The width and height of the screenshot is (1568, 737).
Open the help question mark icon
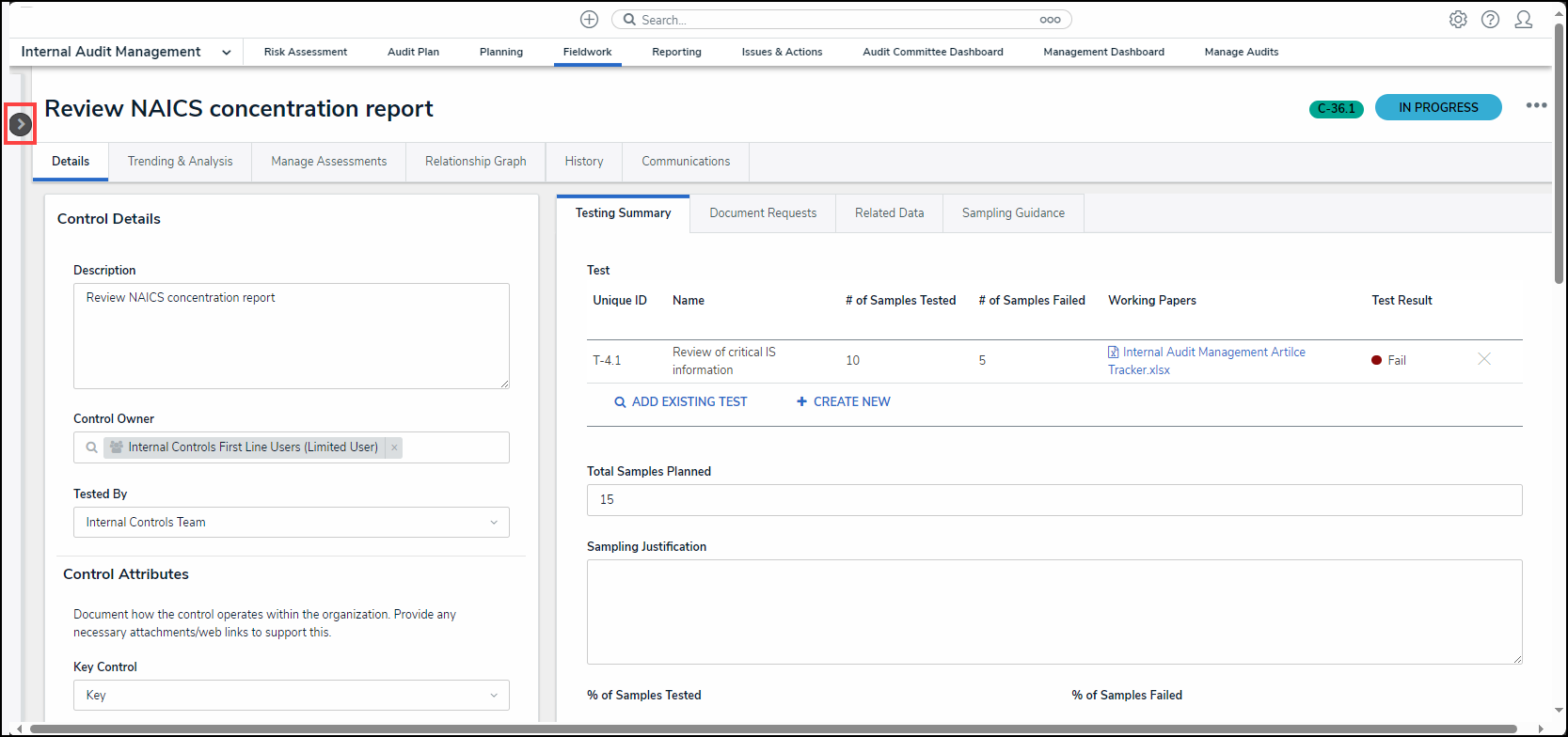click(x=1490, y=20)
